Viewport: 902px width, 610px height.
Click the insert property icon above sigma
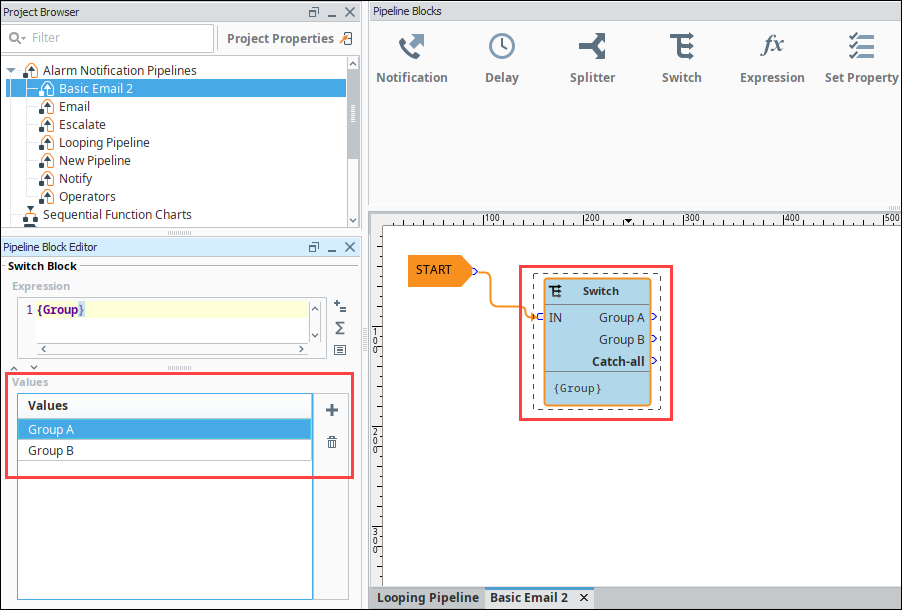coord(340,306)
